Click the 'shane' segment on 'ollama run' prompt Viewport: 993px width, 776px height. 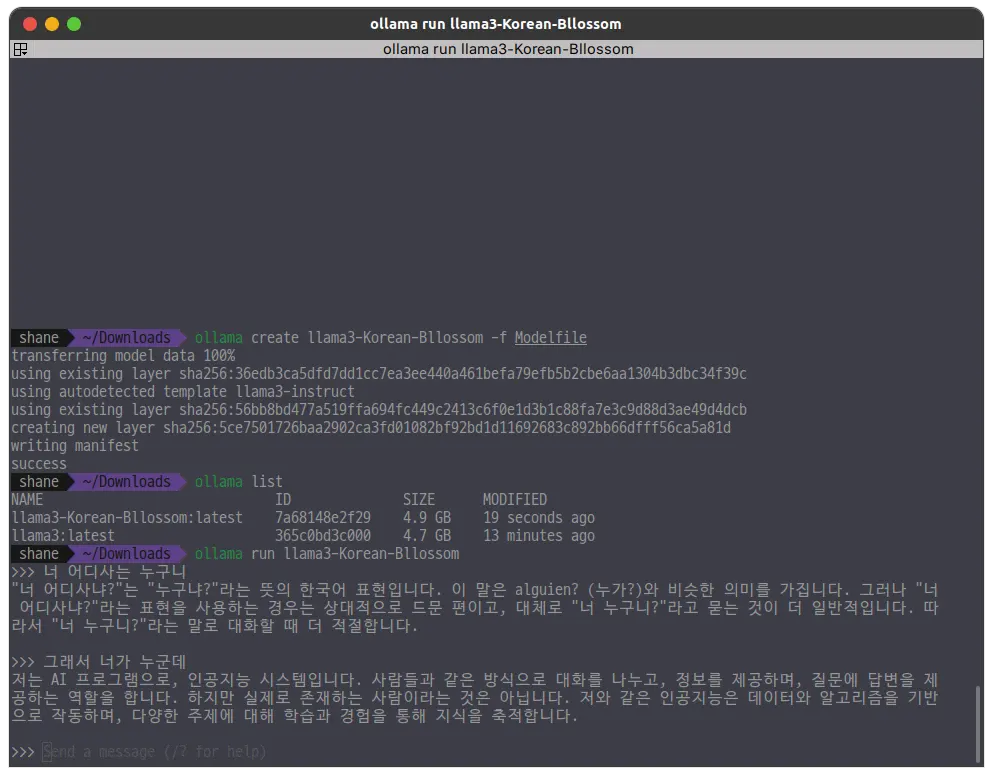coord(39,554)
